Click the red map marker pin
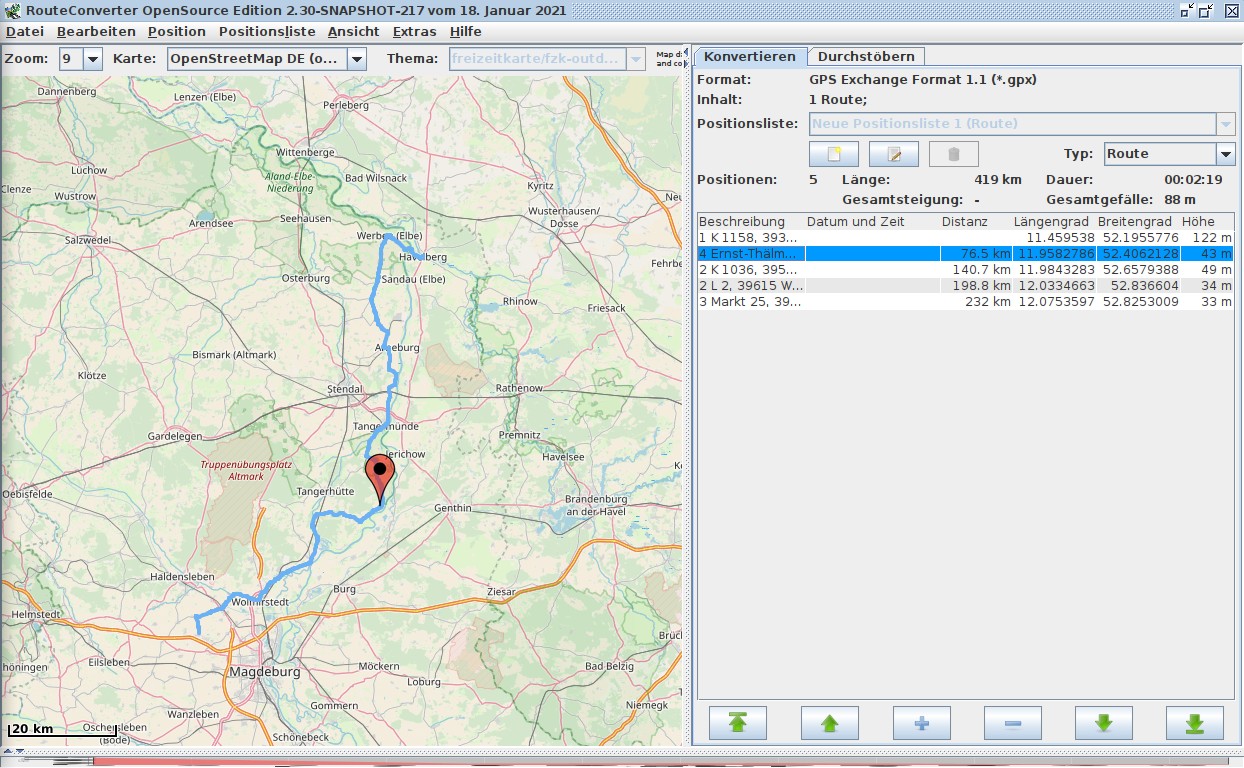The image size is (1244, 768). [x=380, y=473]
